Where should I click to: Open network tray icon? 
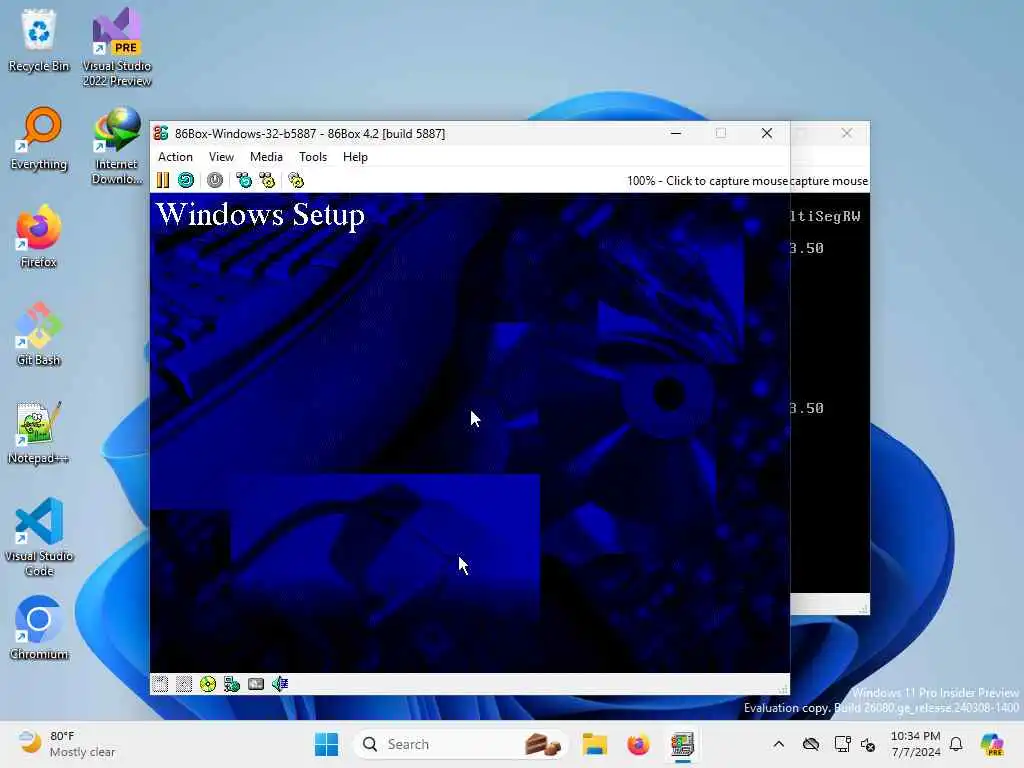coord(842,744)
